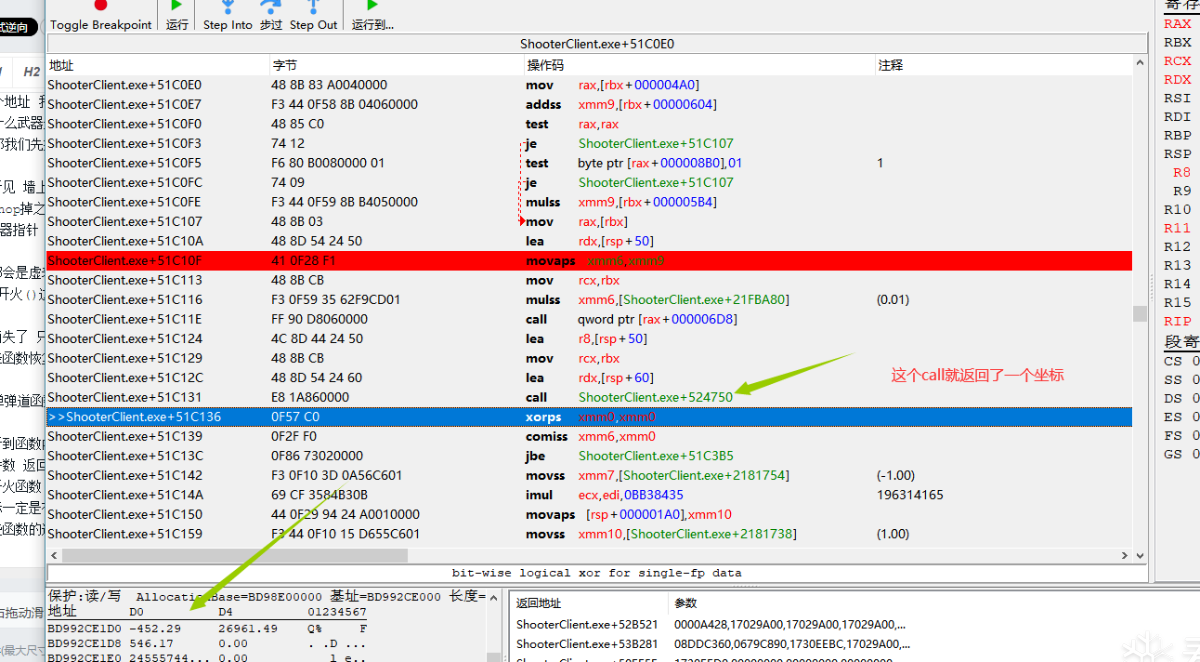Click the je instruction at ShooterClient.exe+51C0F3
1200x662 pixels.
pyautogui.click(x=589, y=143)
